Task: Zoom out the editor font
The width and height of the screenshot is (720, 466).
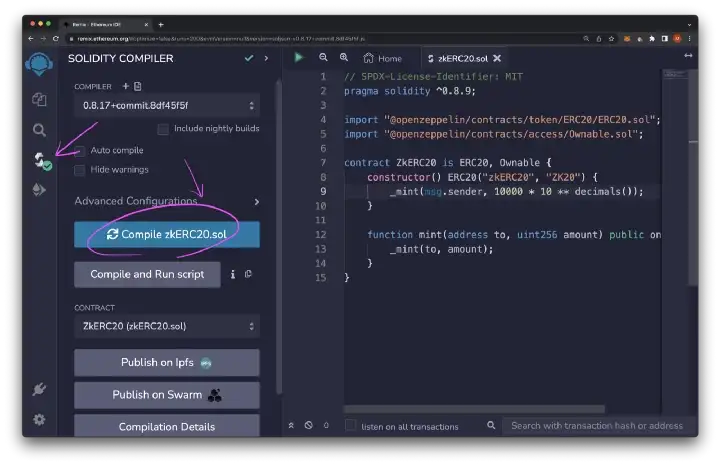Action: pos(323,58)
